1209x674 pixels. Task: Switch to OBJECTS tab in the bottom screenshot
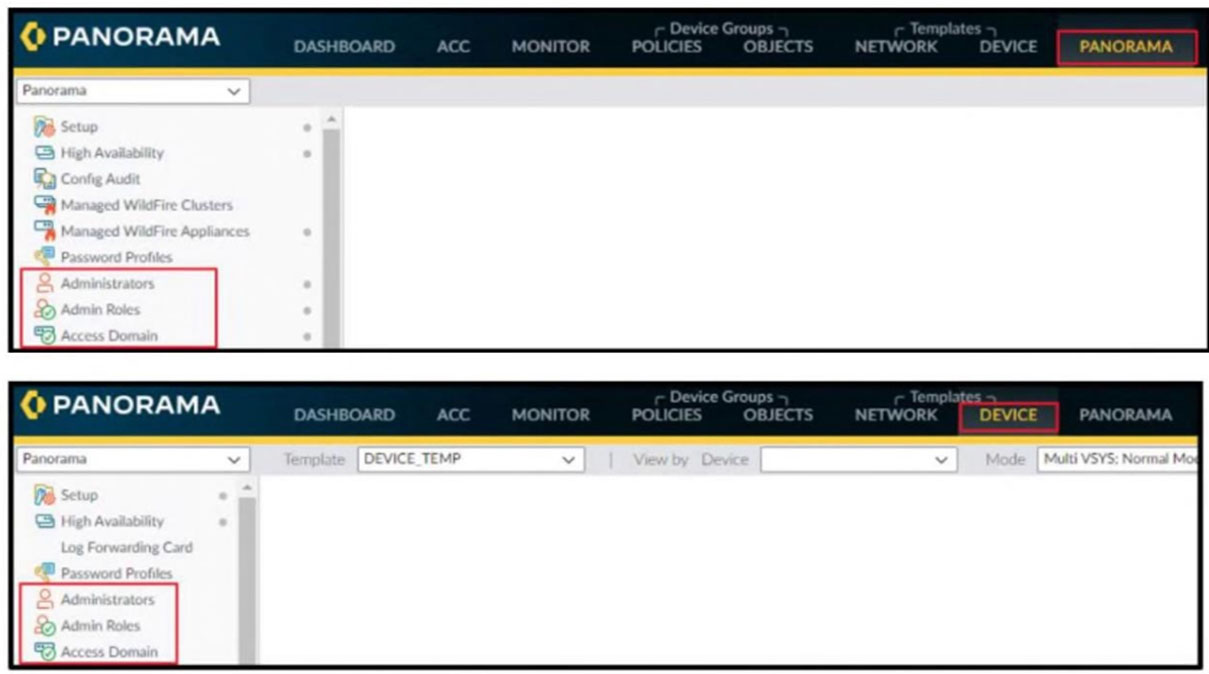778,415
